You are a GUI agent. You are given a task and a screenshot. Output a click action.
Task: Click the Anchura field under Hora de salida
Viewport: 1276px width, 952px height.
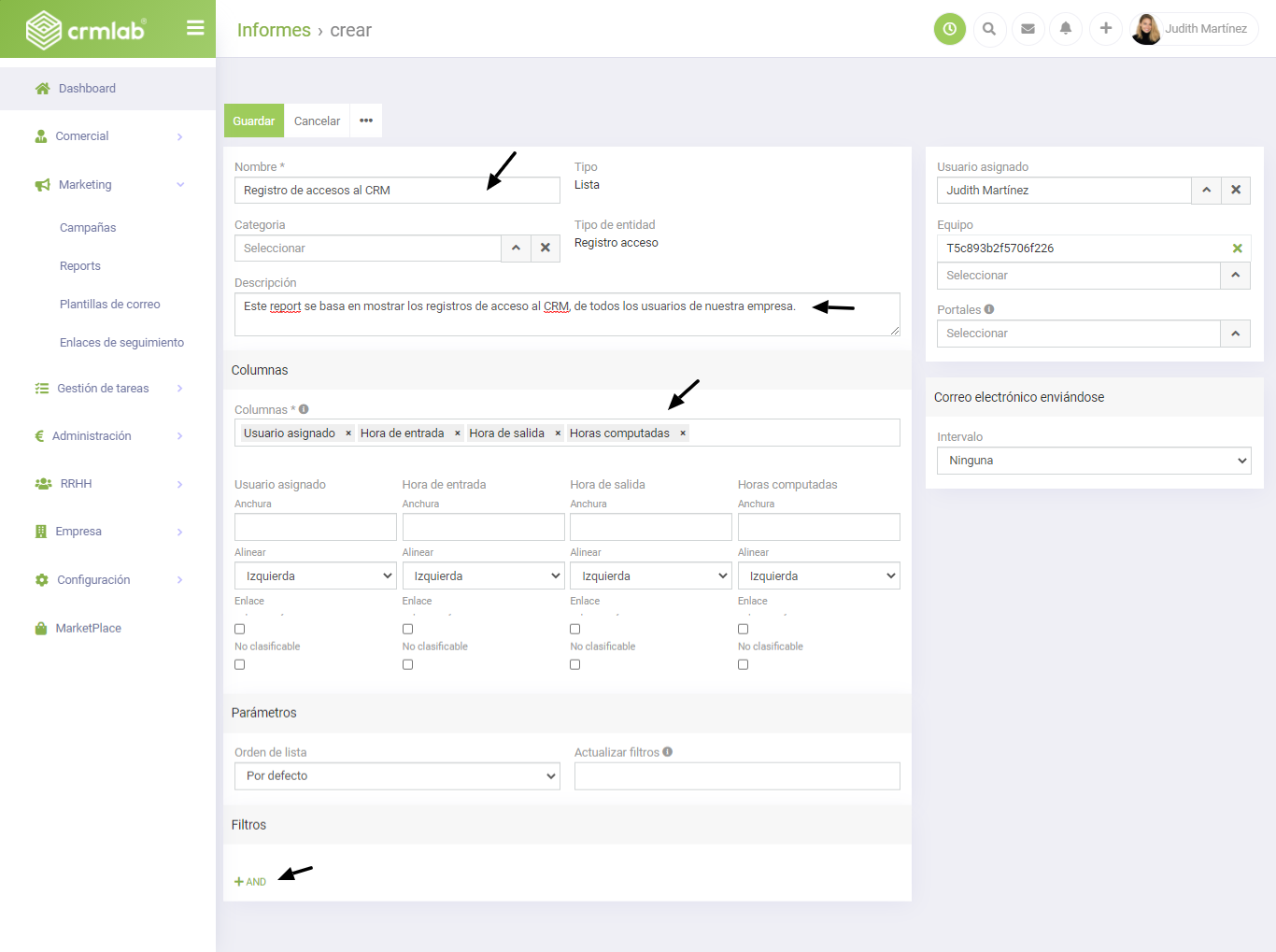(651, 527)
